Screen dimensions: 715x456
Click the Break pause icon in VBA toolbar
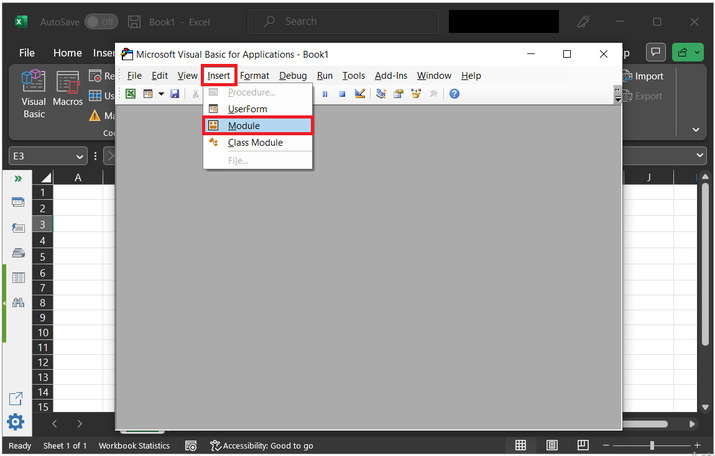point(325,94)
